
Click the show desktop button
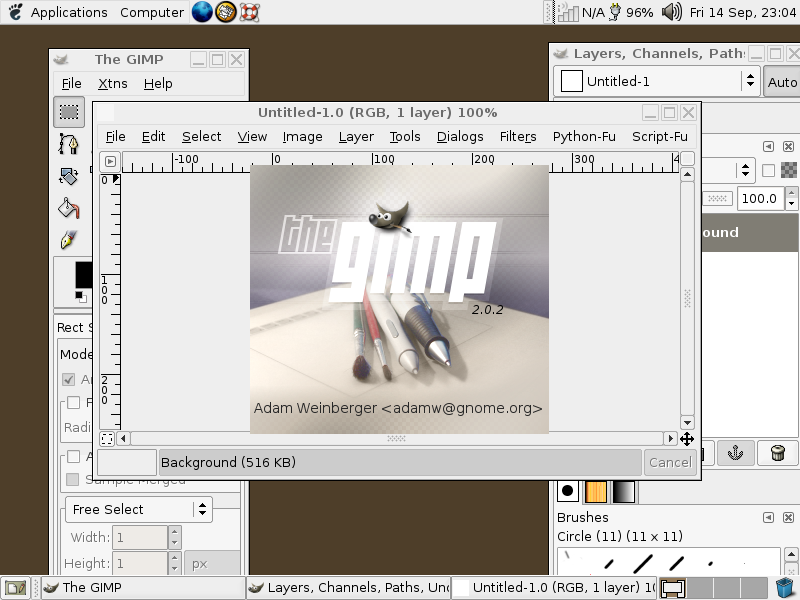[15, 588]
